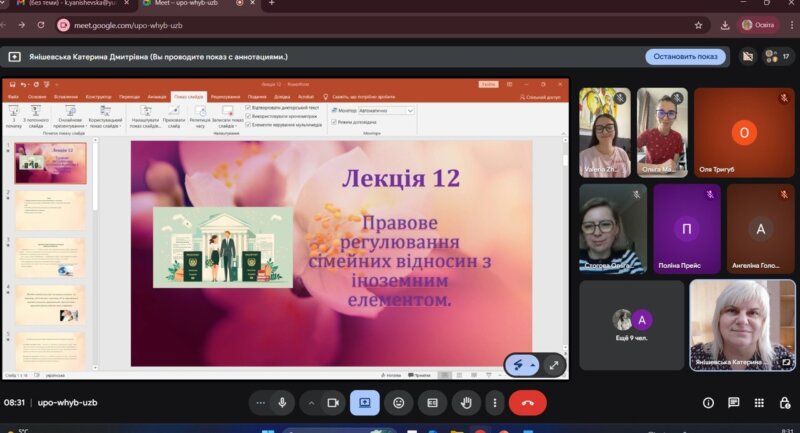The height and width of the screenshot is (433, 800).
Task: Click the Остановить показ button
Action: (685, 56)
